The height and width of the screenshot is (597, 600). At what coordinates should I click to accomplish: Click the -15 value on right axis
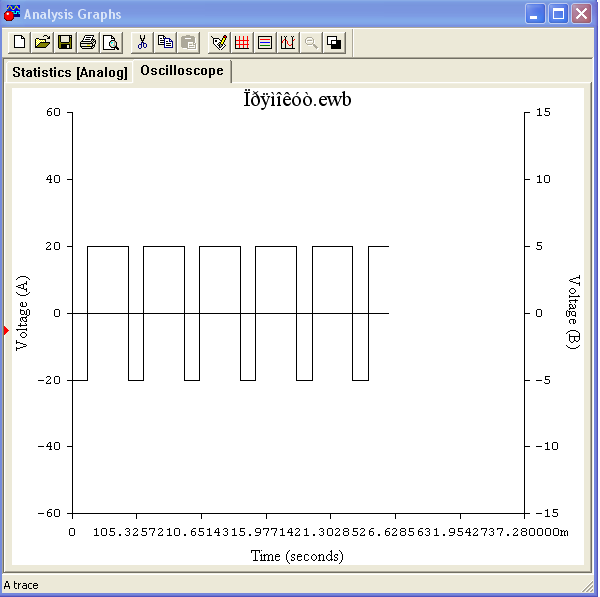(x=547, y=513)
